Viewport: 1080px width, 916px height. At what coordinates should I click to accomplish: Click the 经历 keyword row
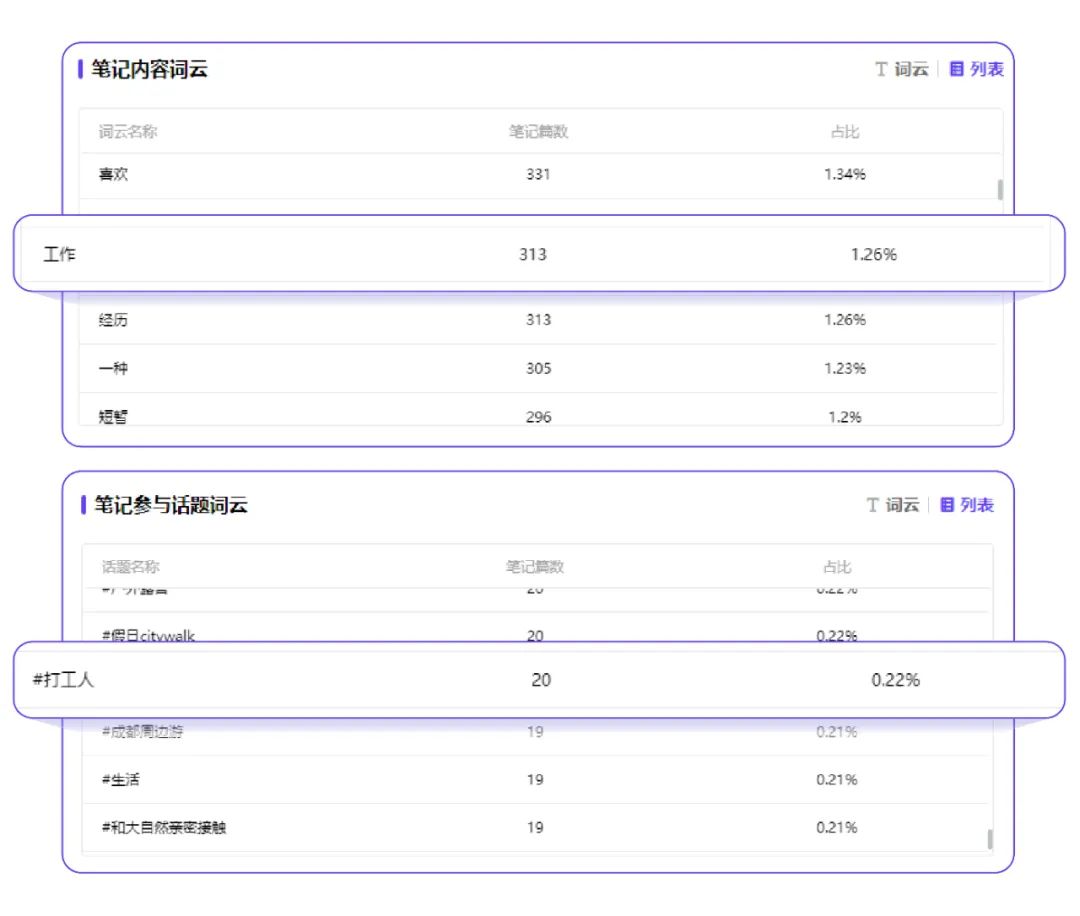pyautogui.click(x=539, y=320)
